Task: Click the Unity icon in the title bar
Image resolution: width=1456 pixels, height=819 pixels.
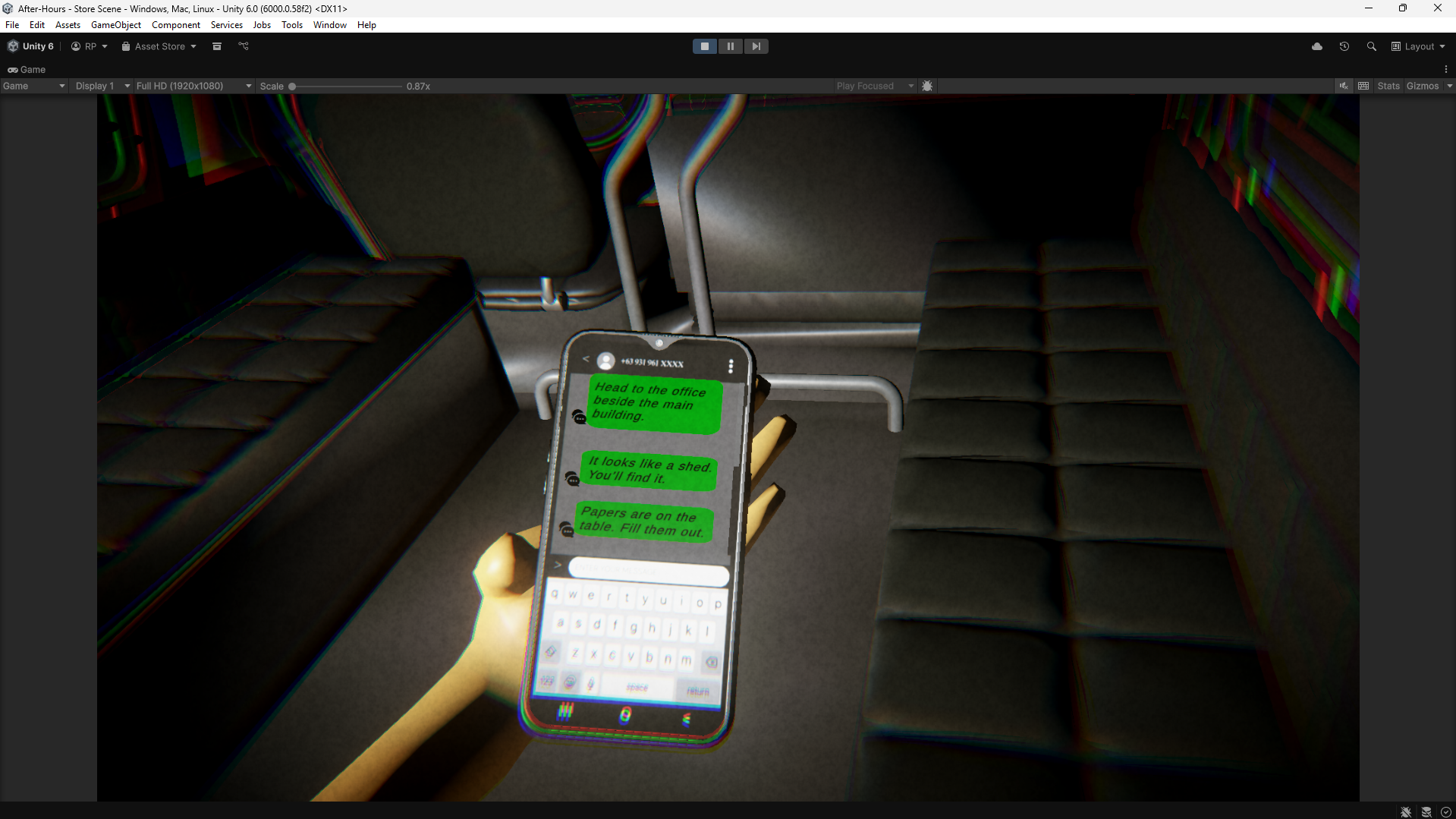Action: [x=8, y=8]
